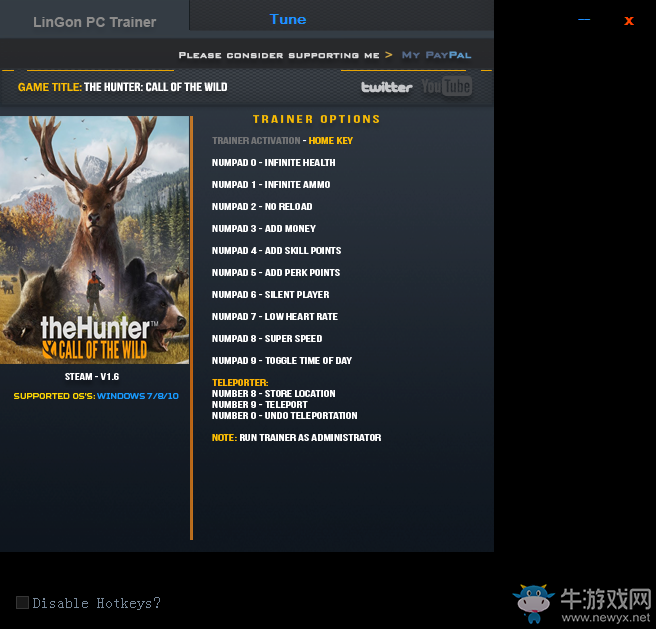
Task: Click 'Run Trainer As Administrator' note
Action: 310,438
